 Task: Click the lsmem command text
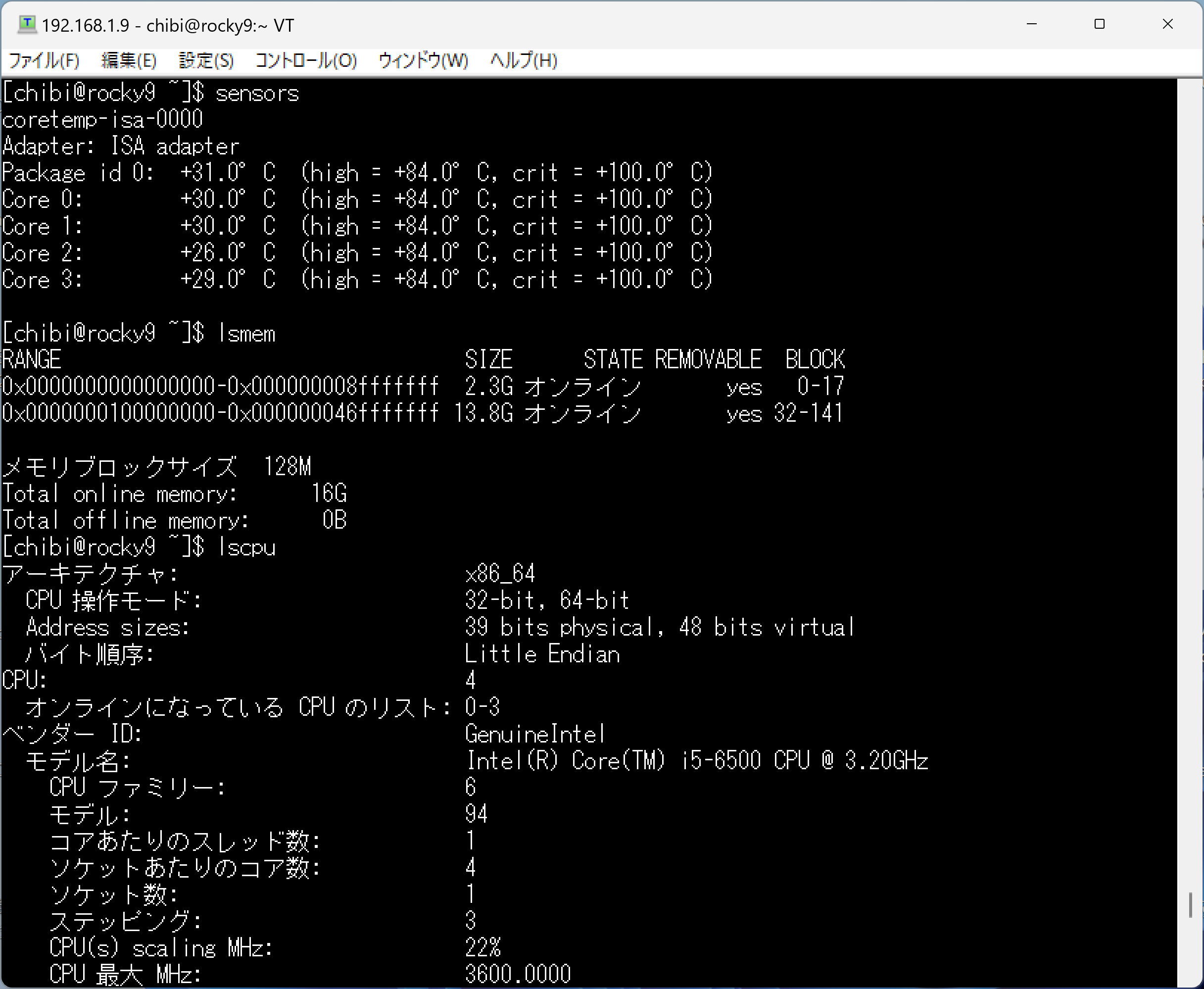[246, 334]
